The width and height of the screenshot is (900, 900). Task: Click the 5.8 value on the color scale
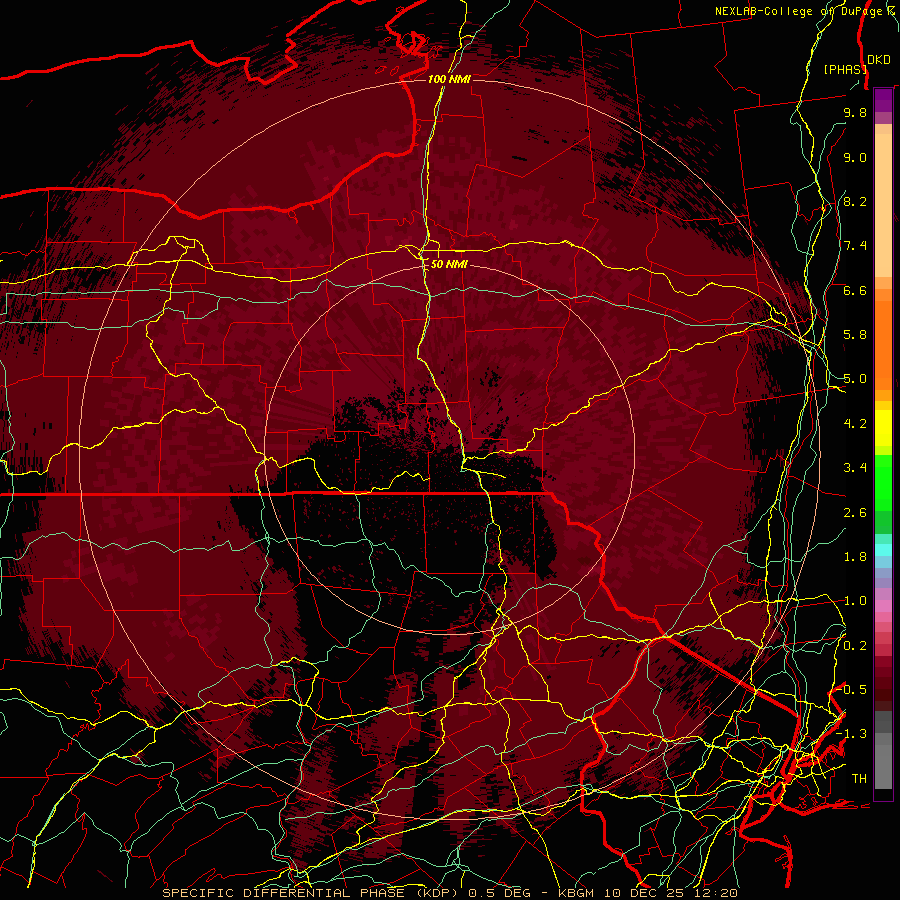(x=855, y=335)
